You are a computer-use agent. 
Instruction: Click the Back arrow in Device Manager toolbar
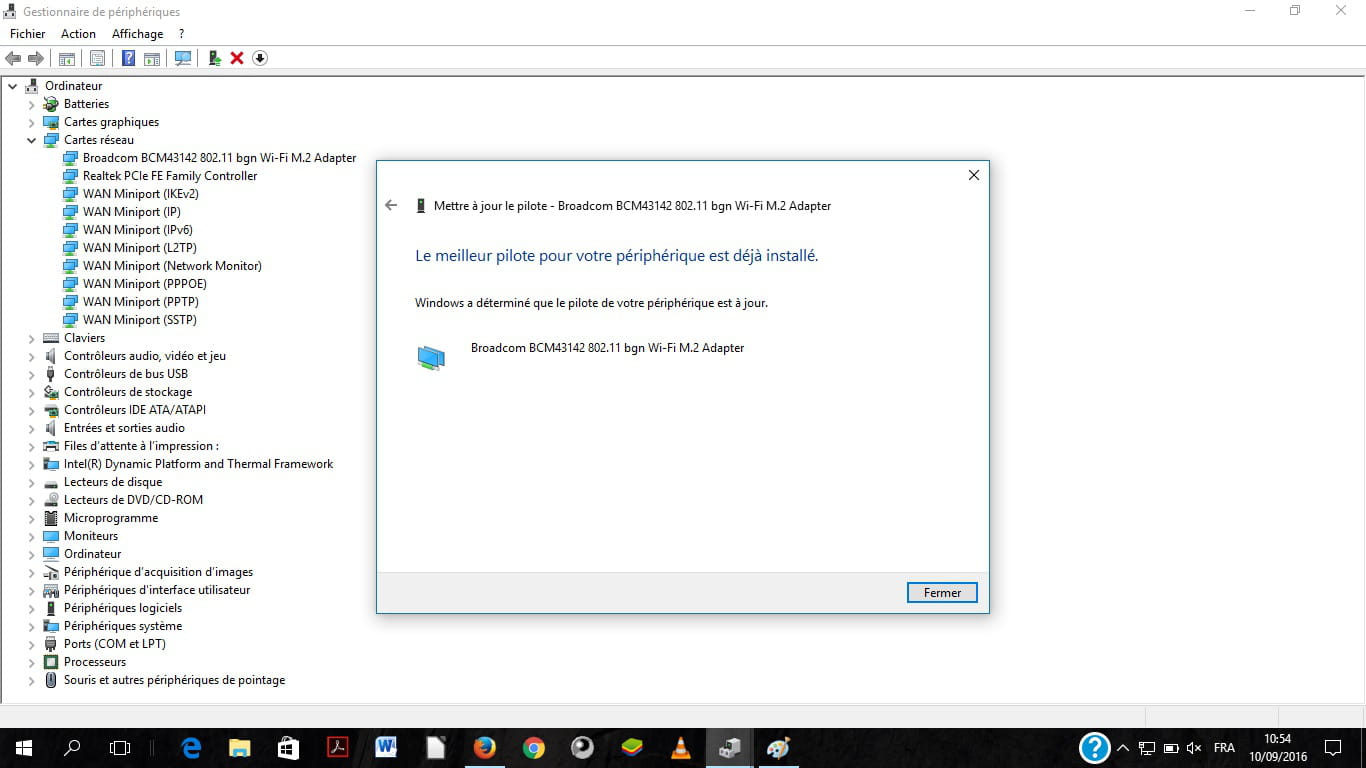(x=13, y=58)
